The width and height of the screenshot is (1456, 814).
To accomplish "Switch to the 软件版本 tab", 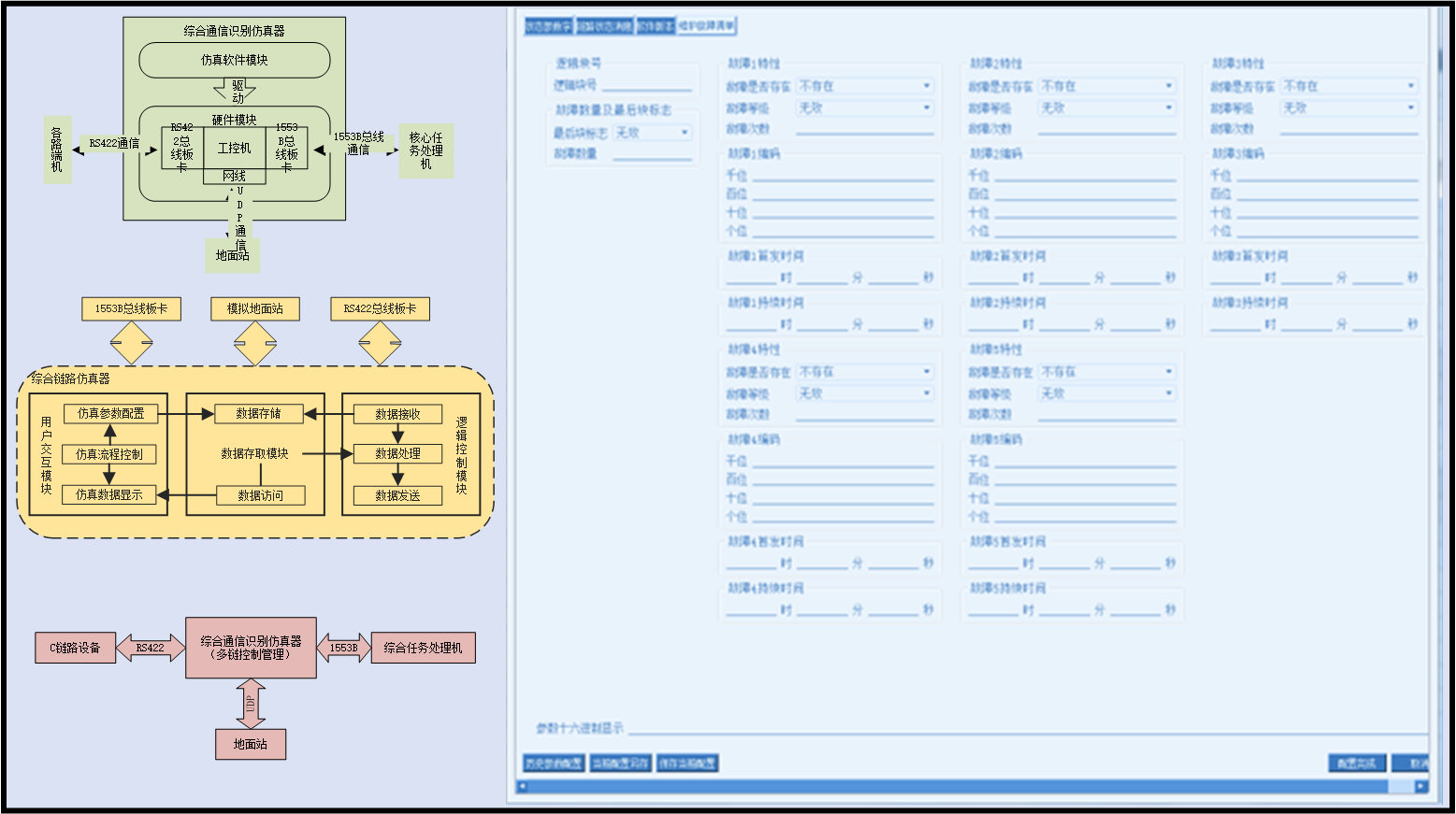I will [656, 26].
